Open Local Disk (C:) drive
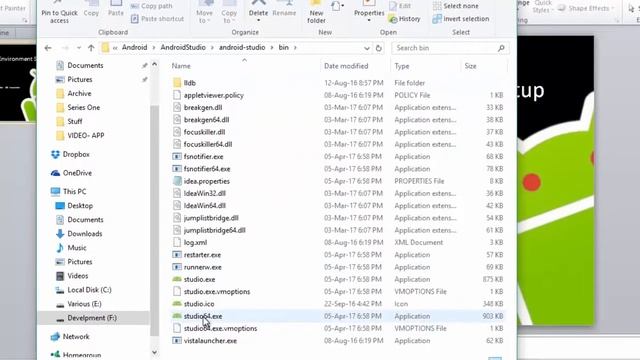Image resolution: width=640 pixels, height=360 pixels. (x=89, y=290)
